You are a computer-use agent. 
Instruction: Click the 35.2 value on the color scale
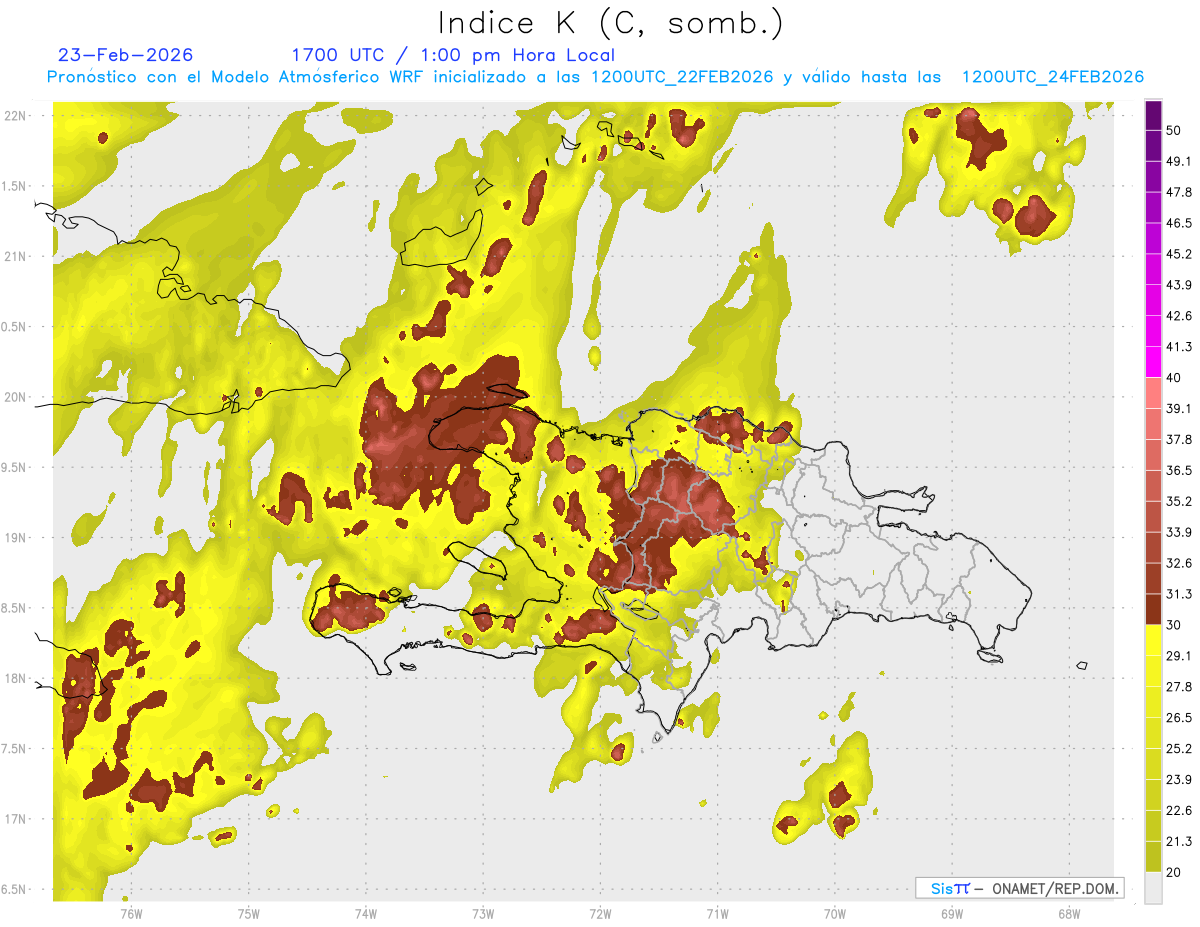coord(1180,501)
